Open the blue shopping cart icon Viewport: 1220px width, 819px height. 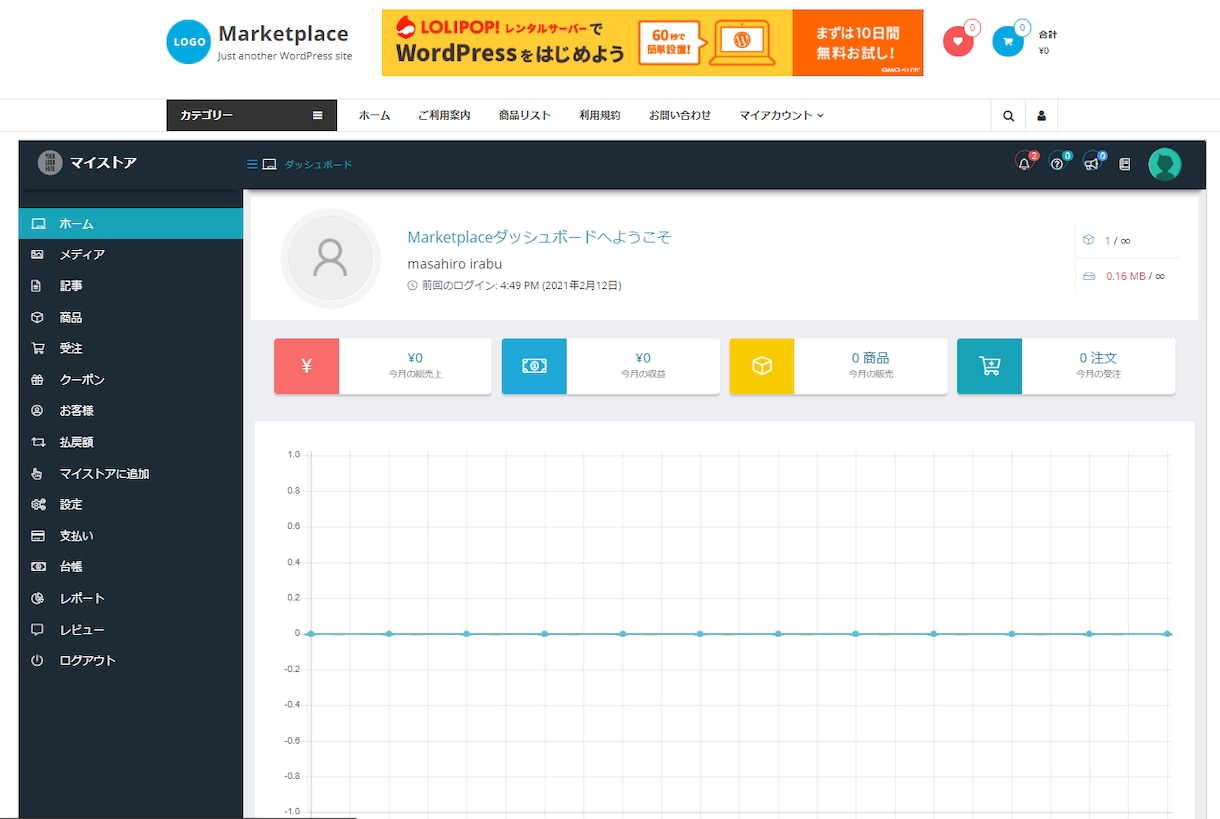[1008, 41]
